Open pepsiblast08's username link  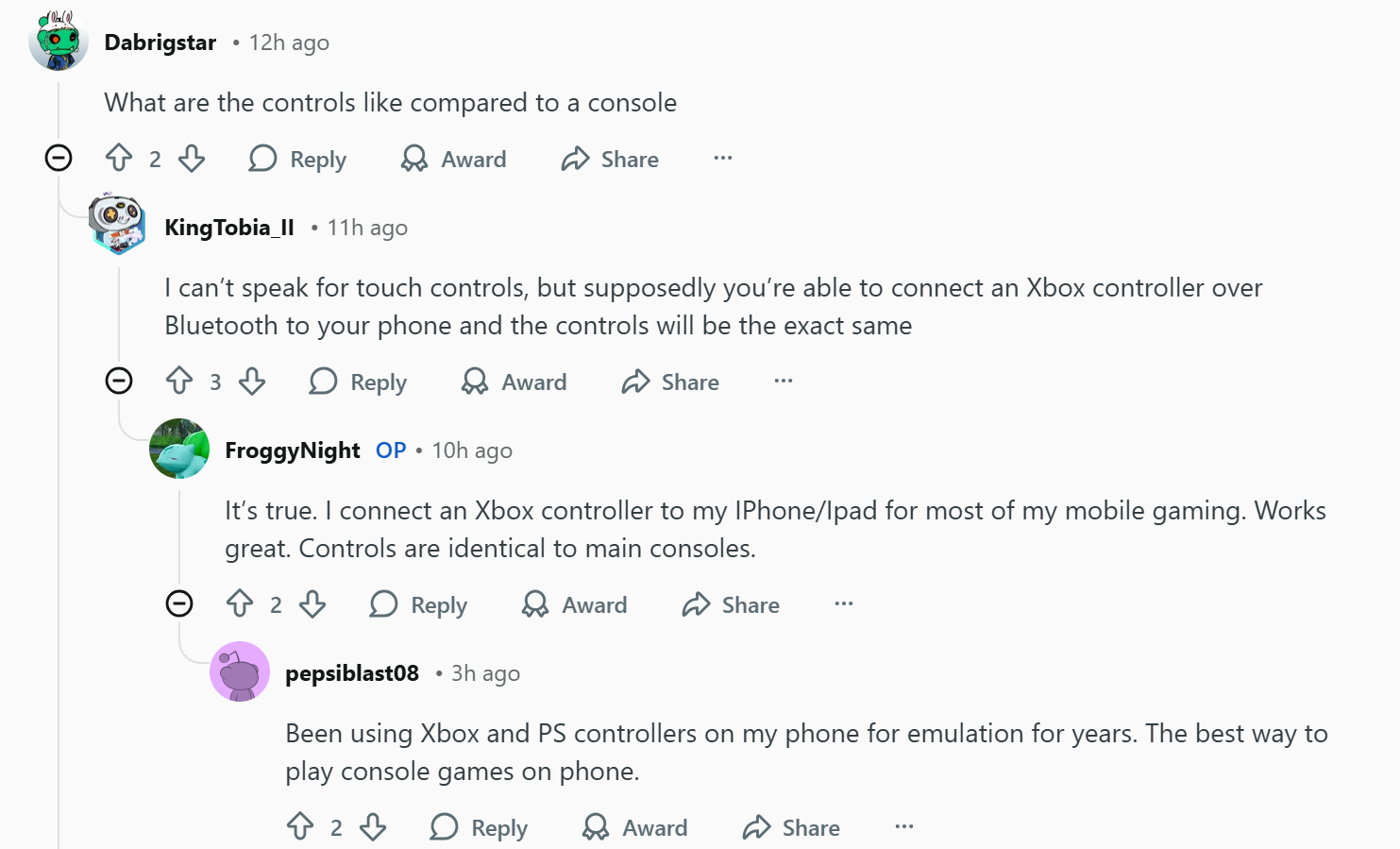[352, 673]
